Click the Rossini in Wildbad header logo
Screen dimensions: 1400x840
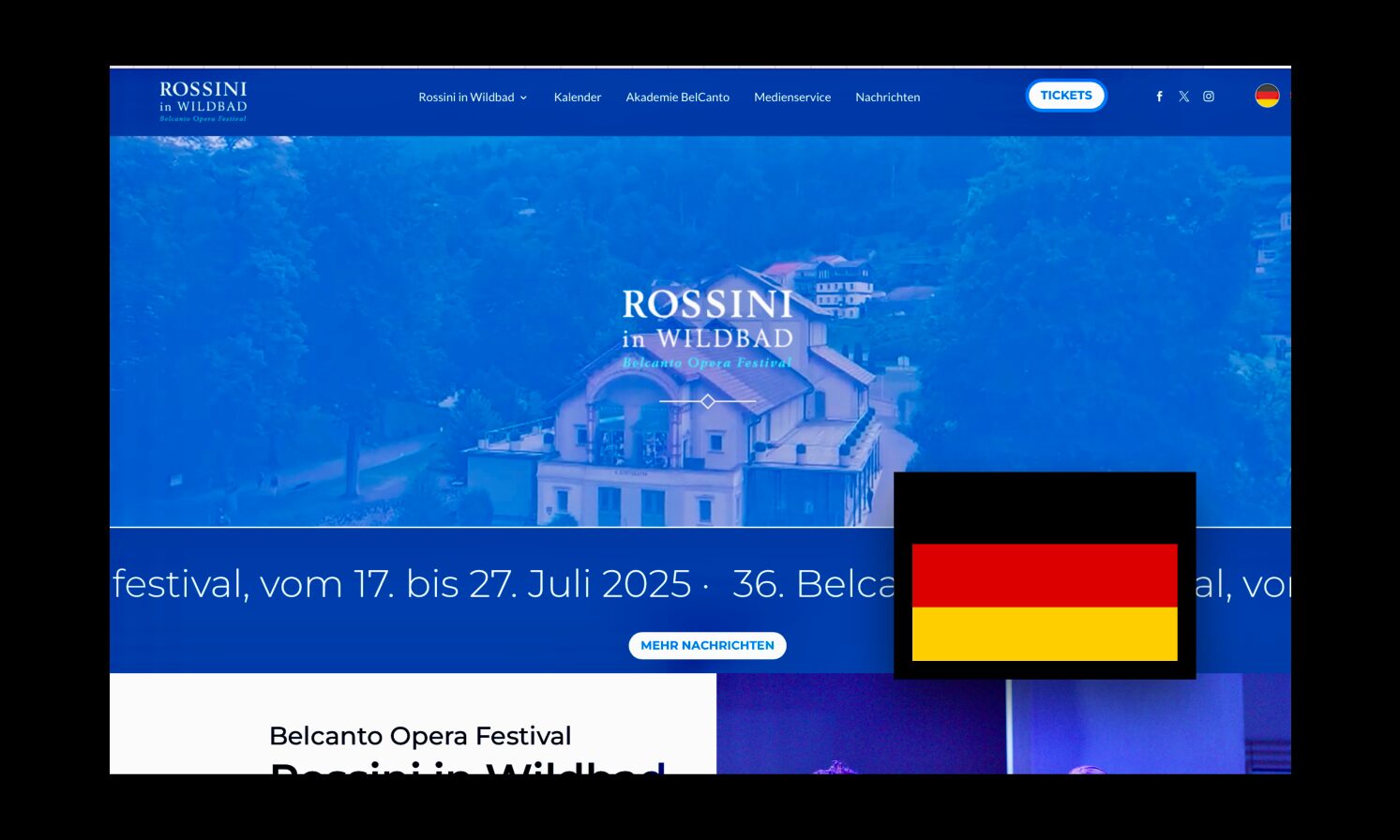(203, 100)
